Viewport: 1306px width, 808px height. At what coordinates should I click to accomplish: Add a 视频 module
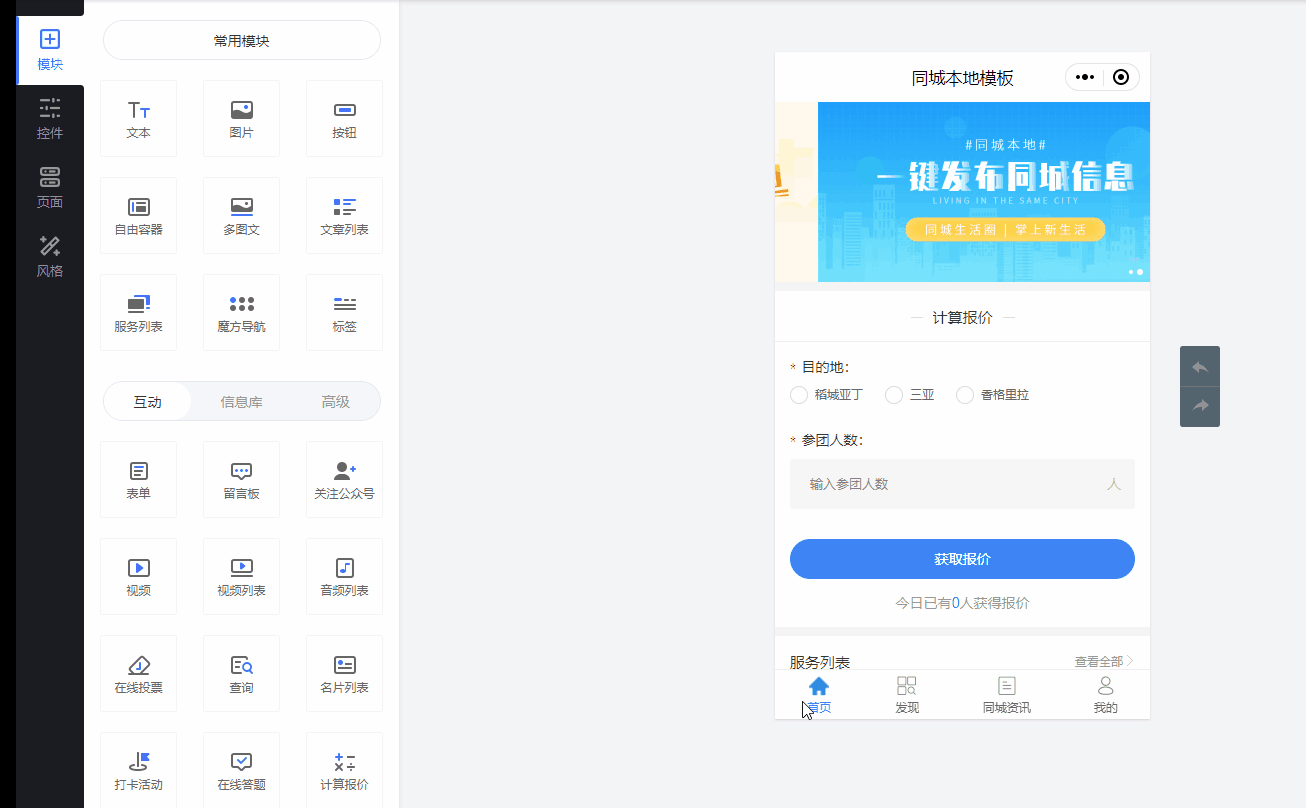139,577
